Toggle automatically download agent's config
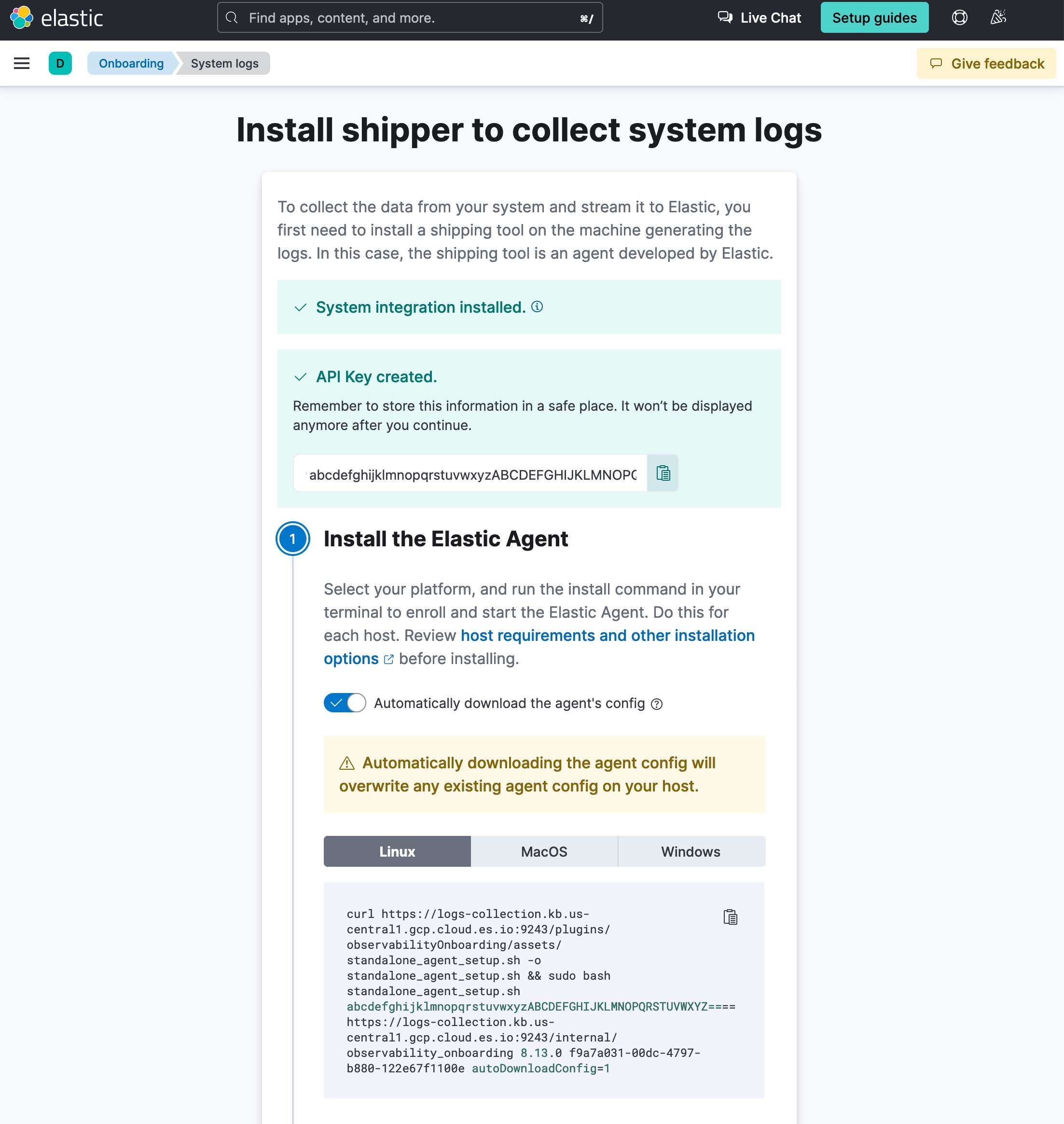The height and width of the screenshot is (1124, 1064). (344, 703)
